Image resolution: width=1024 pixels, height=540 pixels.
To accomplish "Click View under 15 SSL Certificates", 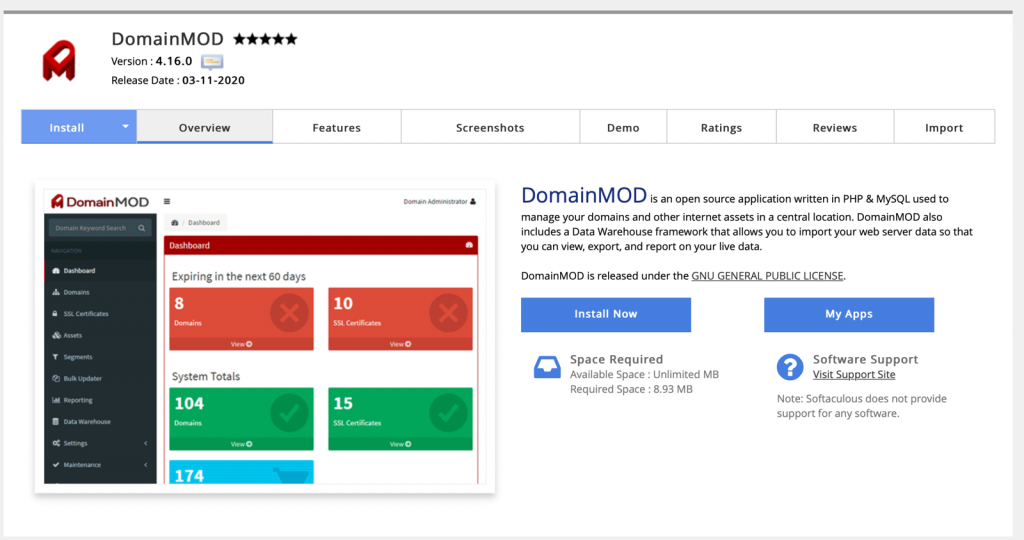I will tap(400, 444).
